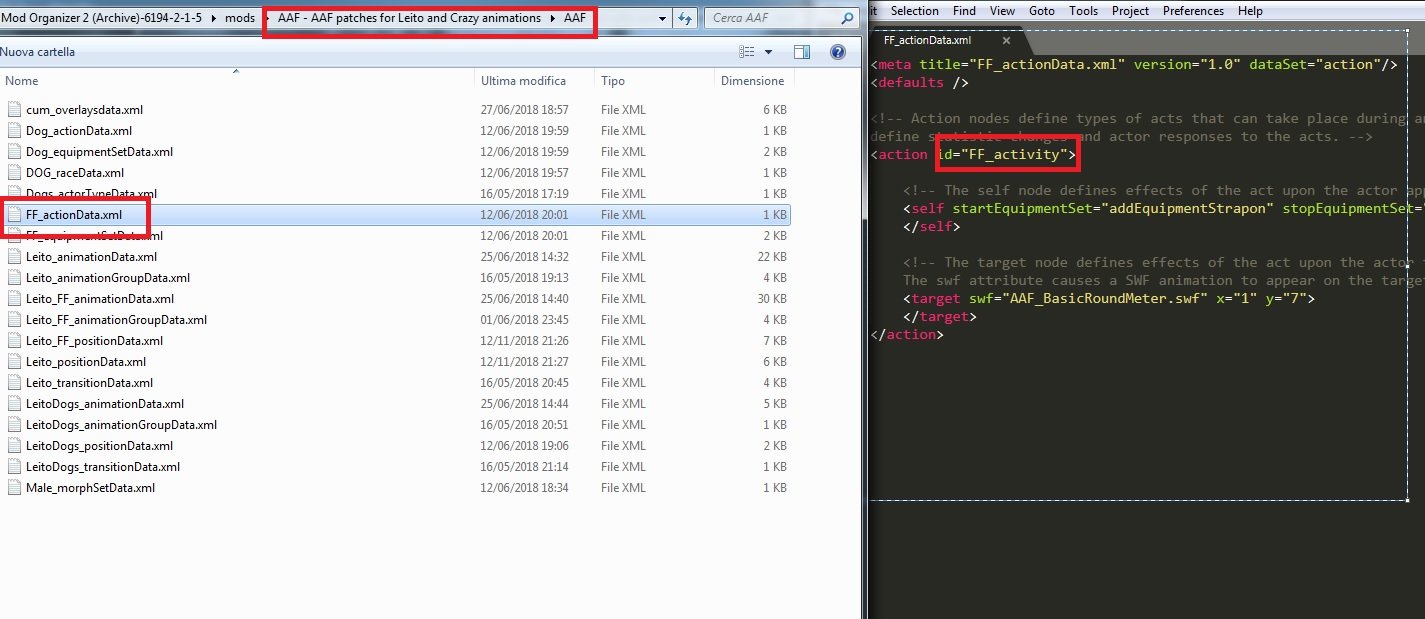Toggle the preview pane icon
This screenshot has width=1425, height=619.
pyautogui.click(x=801, y=52)
